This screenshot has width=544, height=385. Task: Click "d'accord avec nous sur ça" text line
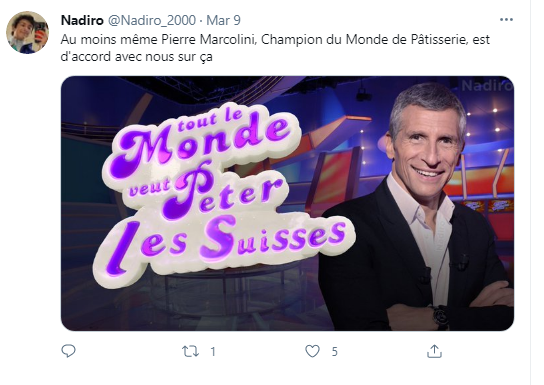pyautogui.click(x=137, y=57)
